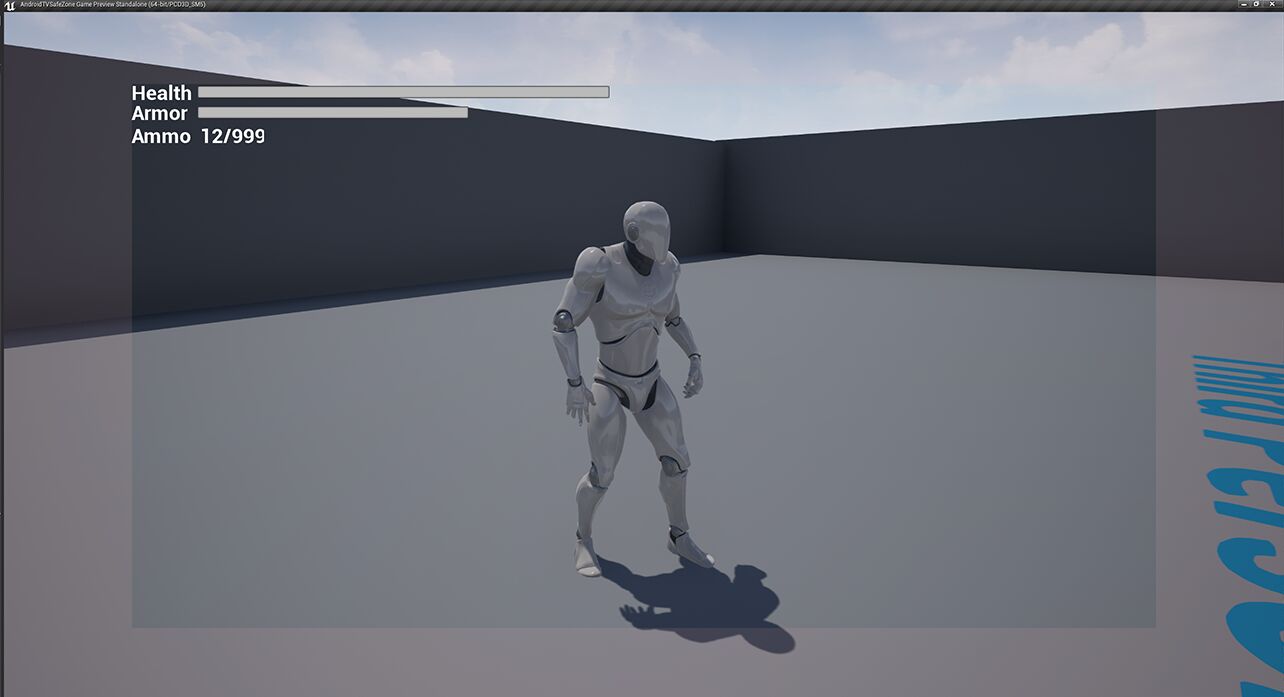Image resolution: width=1284 pixels, height=697 pixels.
Task: Click the Armor label text
Action: [x=160, y=114]
